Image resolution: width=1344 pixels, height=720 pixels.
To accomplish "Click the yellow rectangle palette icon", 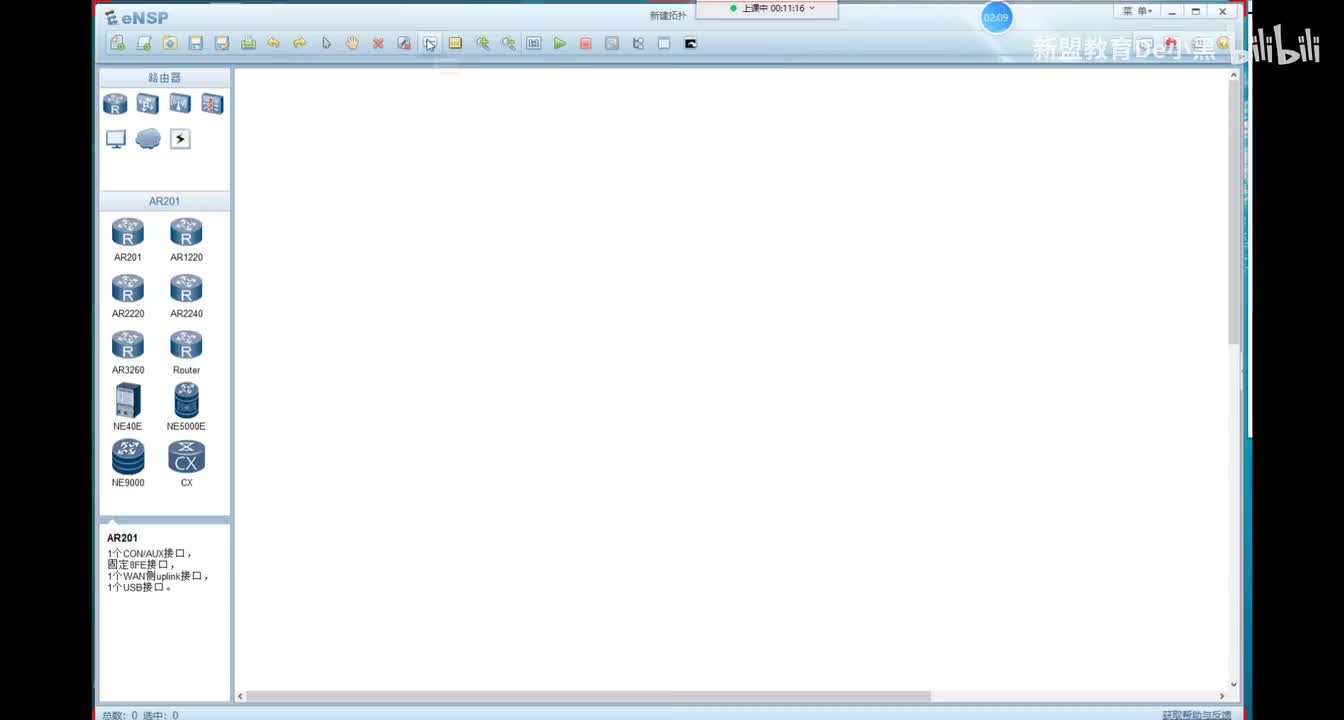I will [x=455, y=43].
